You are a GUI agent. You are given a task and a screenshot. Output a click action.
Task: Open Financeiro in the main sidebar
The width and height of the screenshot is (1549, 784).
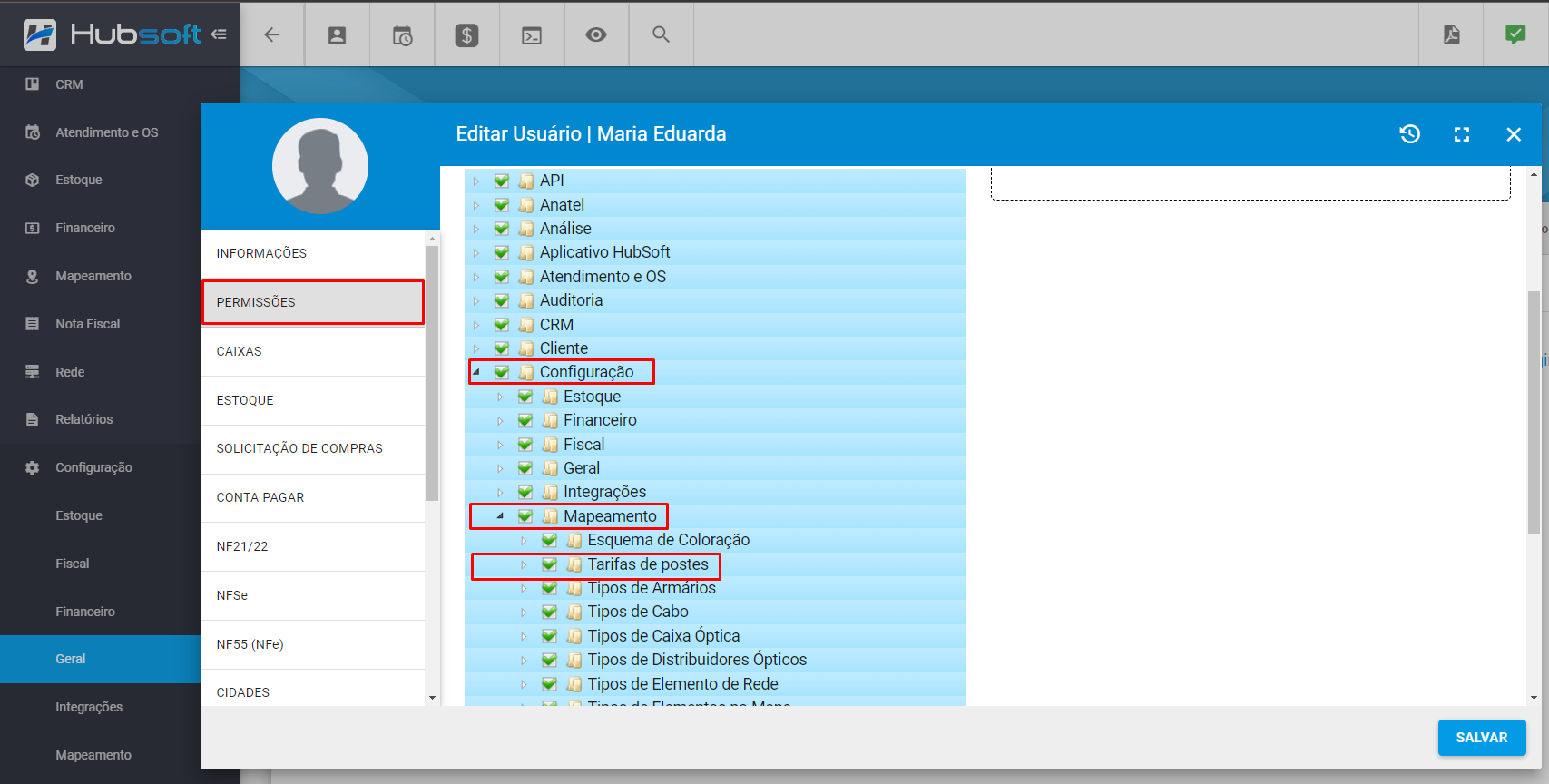[85, 228]
